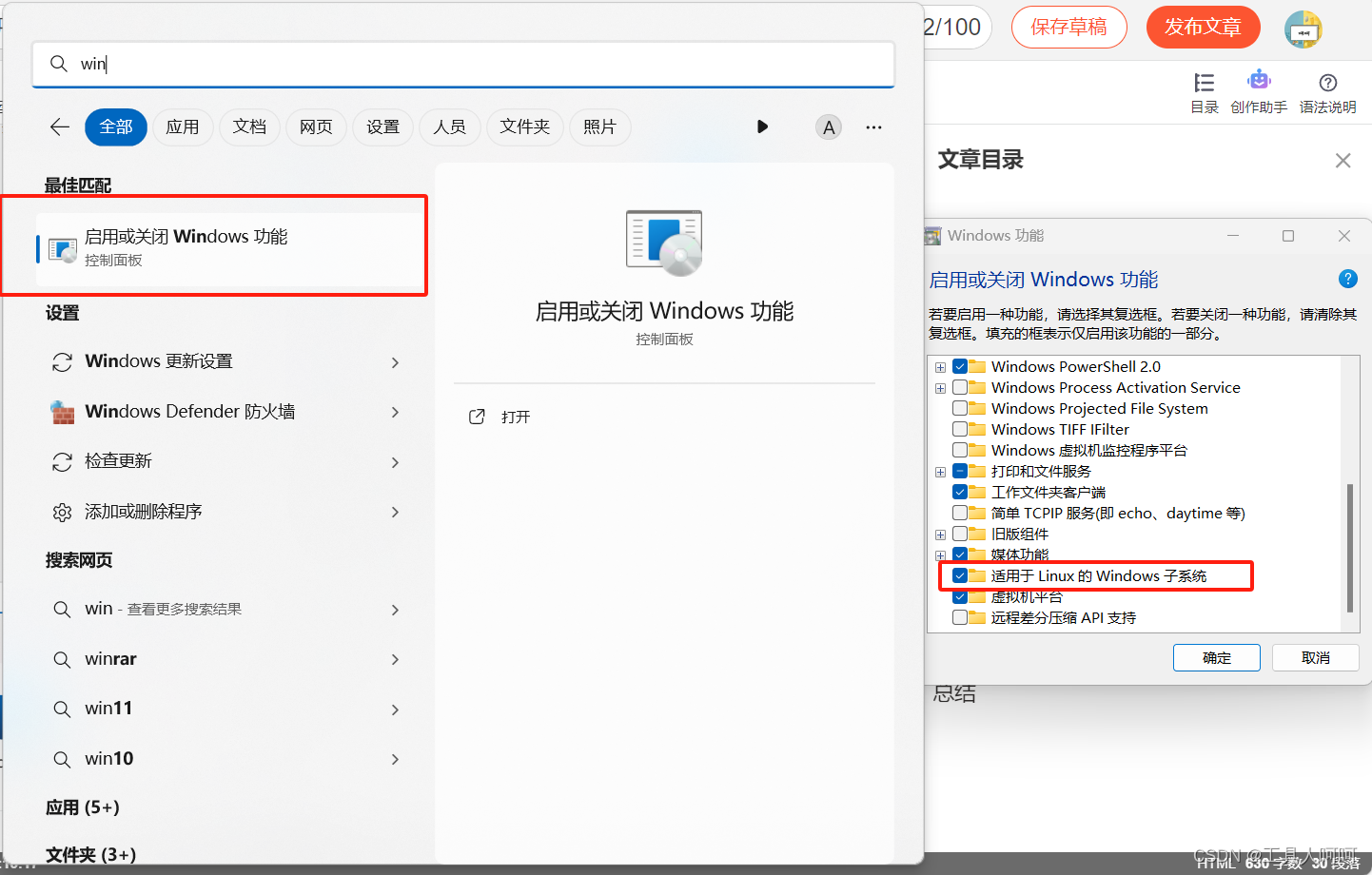This screenshot has height=875, width=1372.
Task: Check Windows Projected File System checkbox
Action: click(x=960, y=408)
